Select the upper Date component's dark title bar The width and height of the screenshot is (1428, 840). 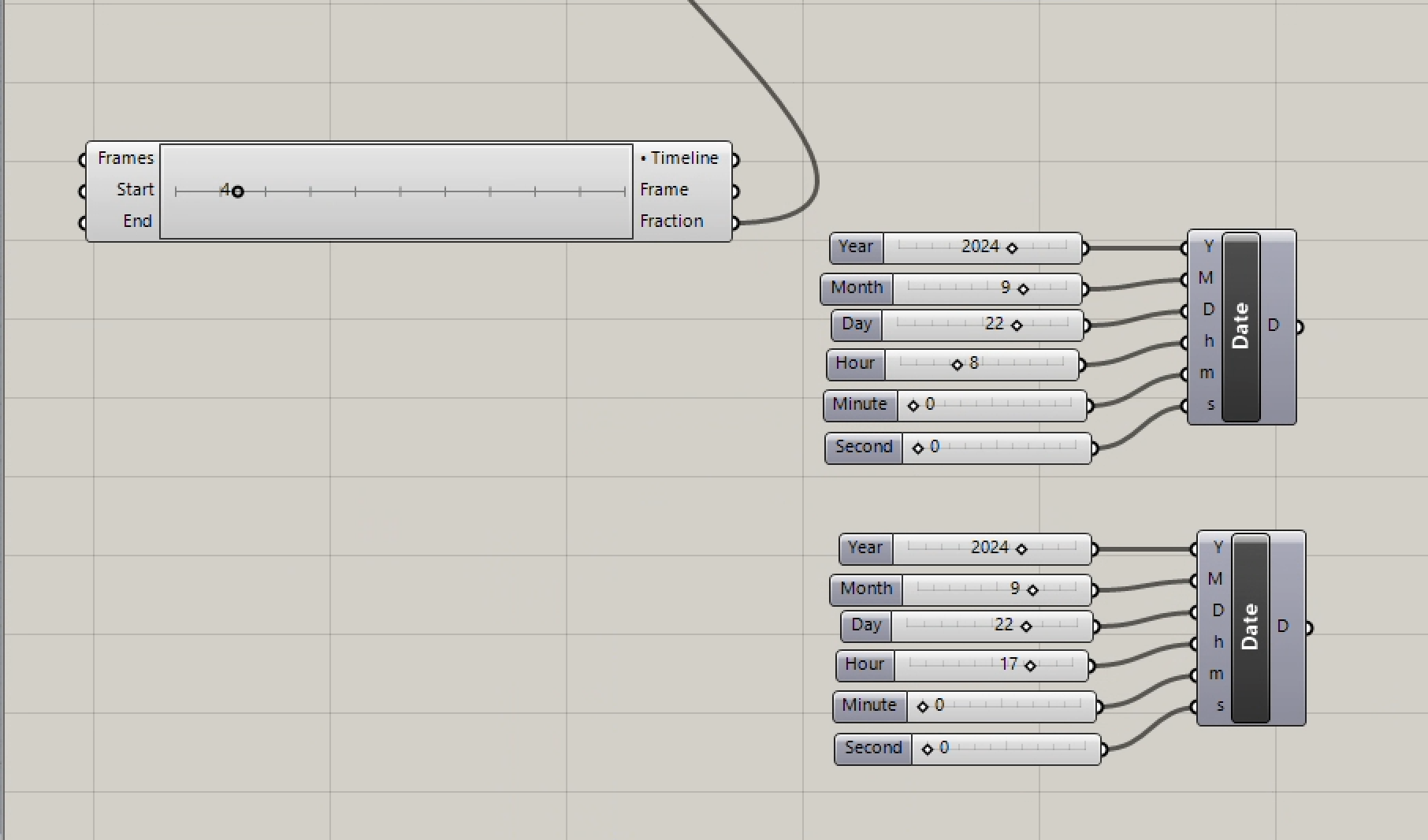(x=1240, y=327)
